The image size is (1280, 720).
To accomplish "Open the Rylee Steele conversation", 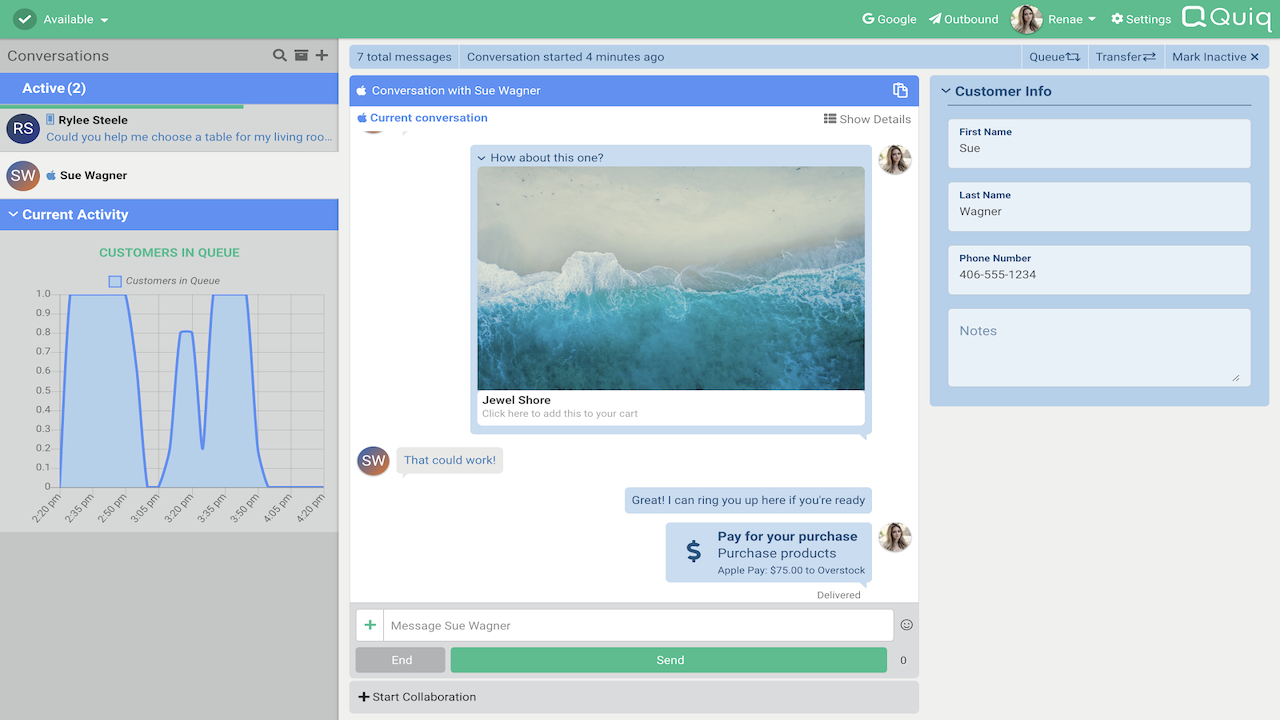I will point(169,128).
